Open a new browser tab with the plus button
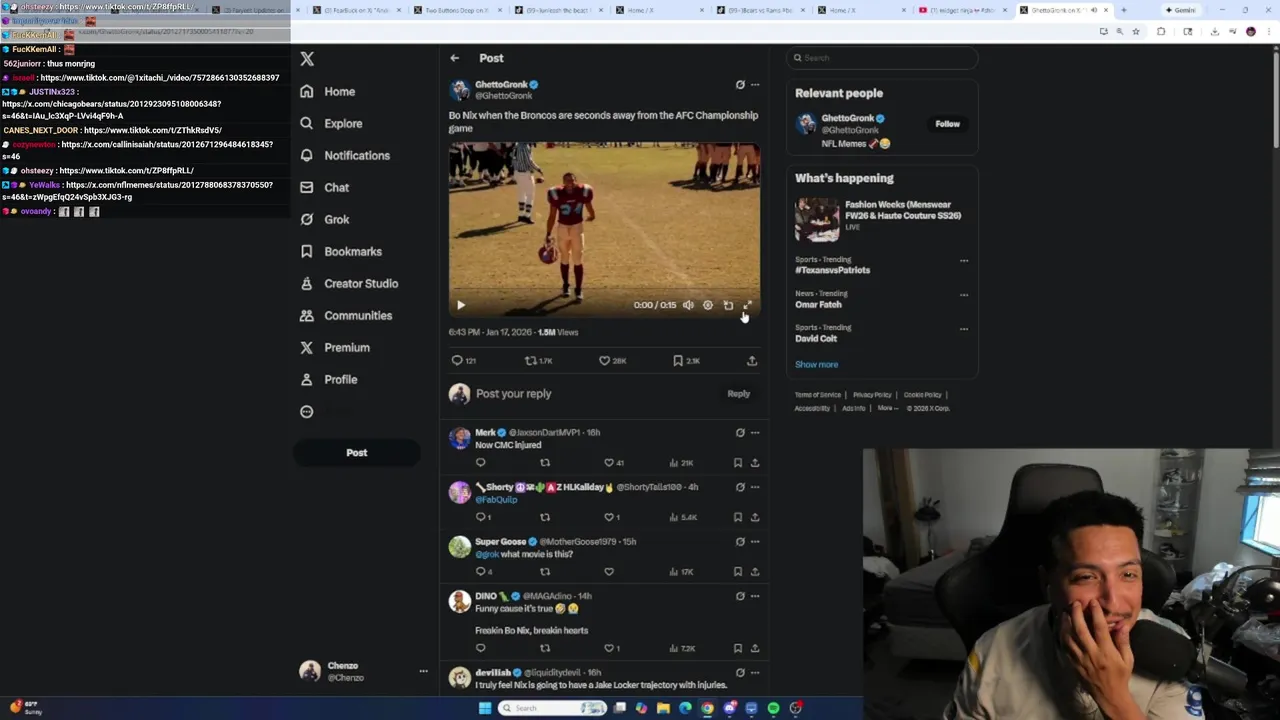 click(x=1123, y=10)
